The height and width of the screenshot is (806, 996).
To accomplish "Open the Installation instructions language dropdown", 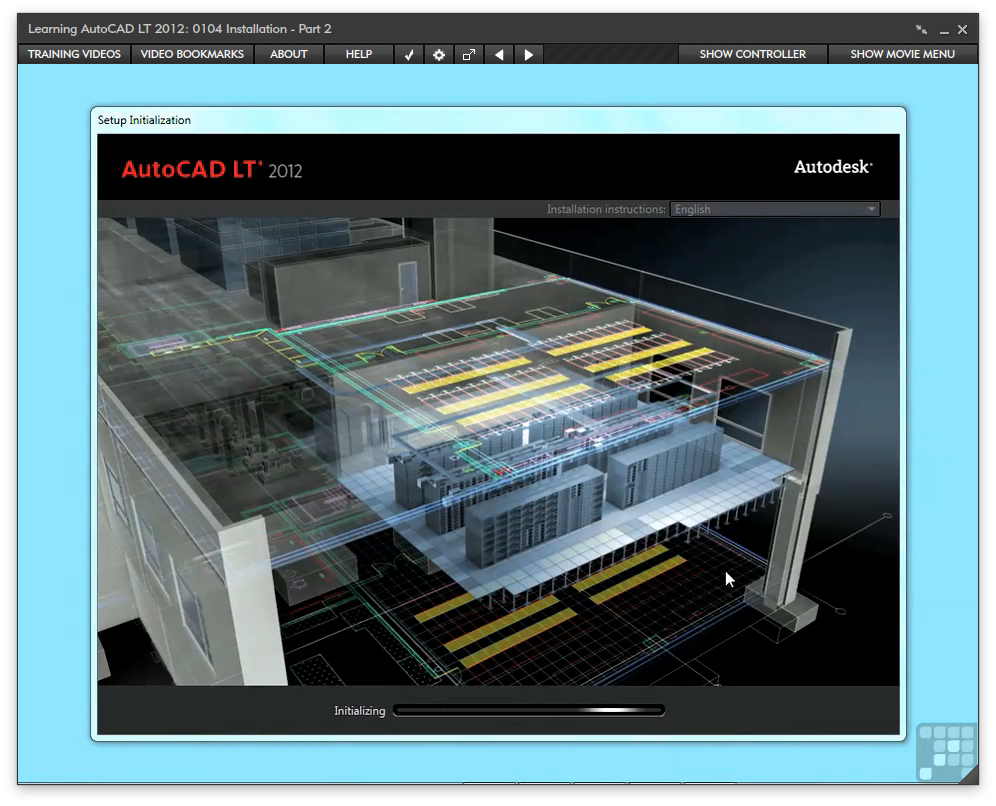I will (775, 209).
